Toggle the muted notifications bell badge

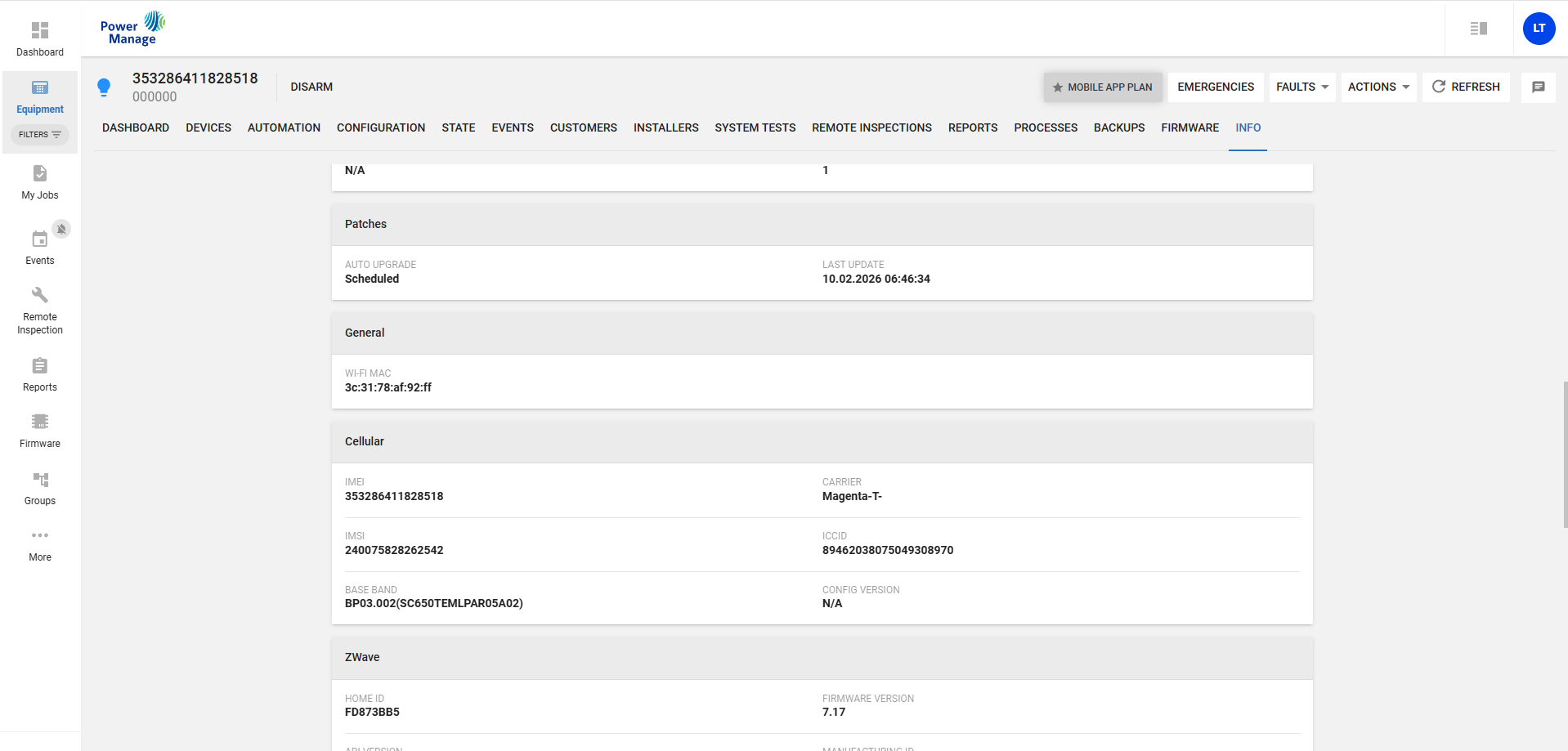[61, 229]
